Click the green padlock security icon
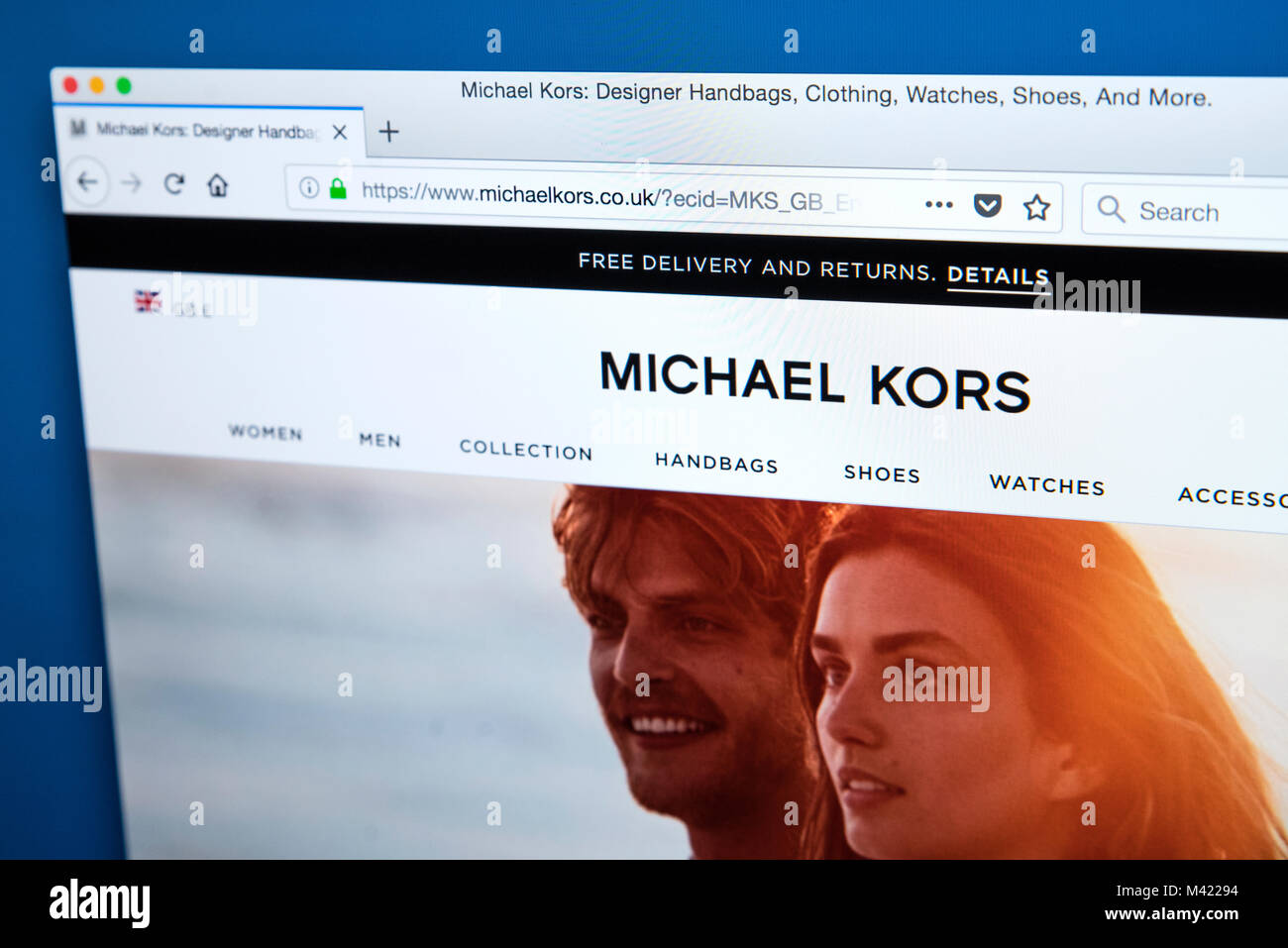The height and width of the screenshot is (948, 1288). click(x=338, y=188)
